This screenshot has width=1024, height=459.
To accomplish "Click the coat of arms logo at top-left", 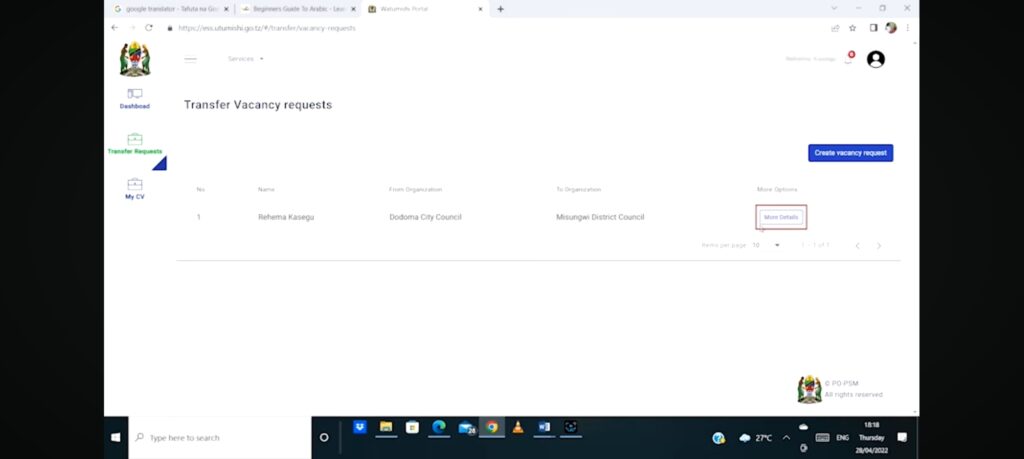I will tap(135, 60).
